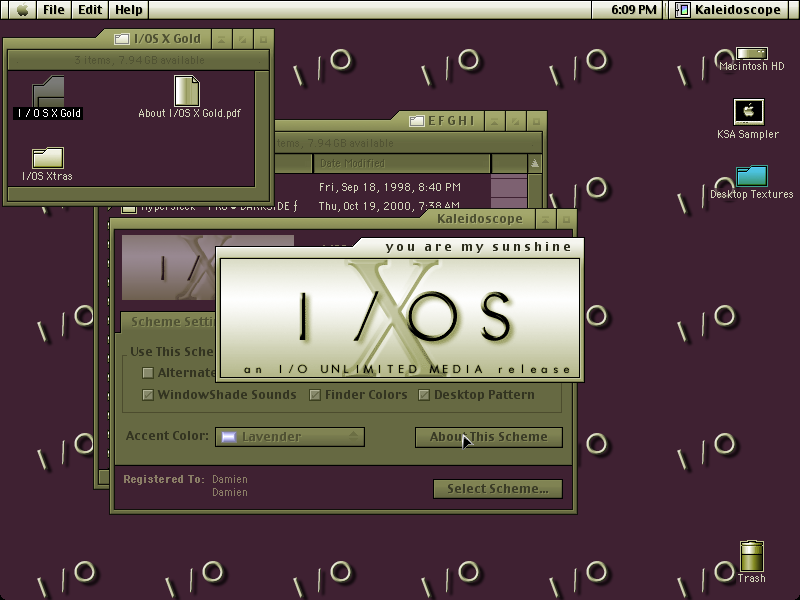This screenshot has height=600, width=800.
Task: Open the File menu
Action: click(54, 10)
